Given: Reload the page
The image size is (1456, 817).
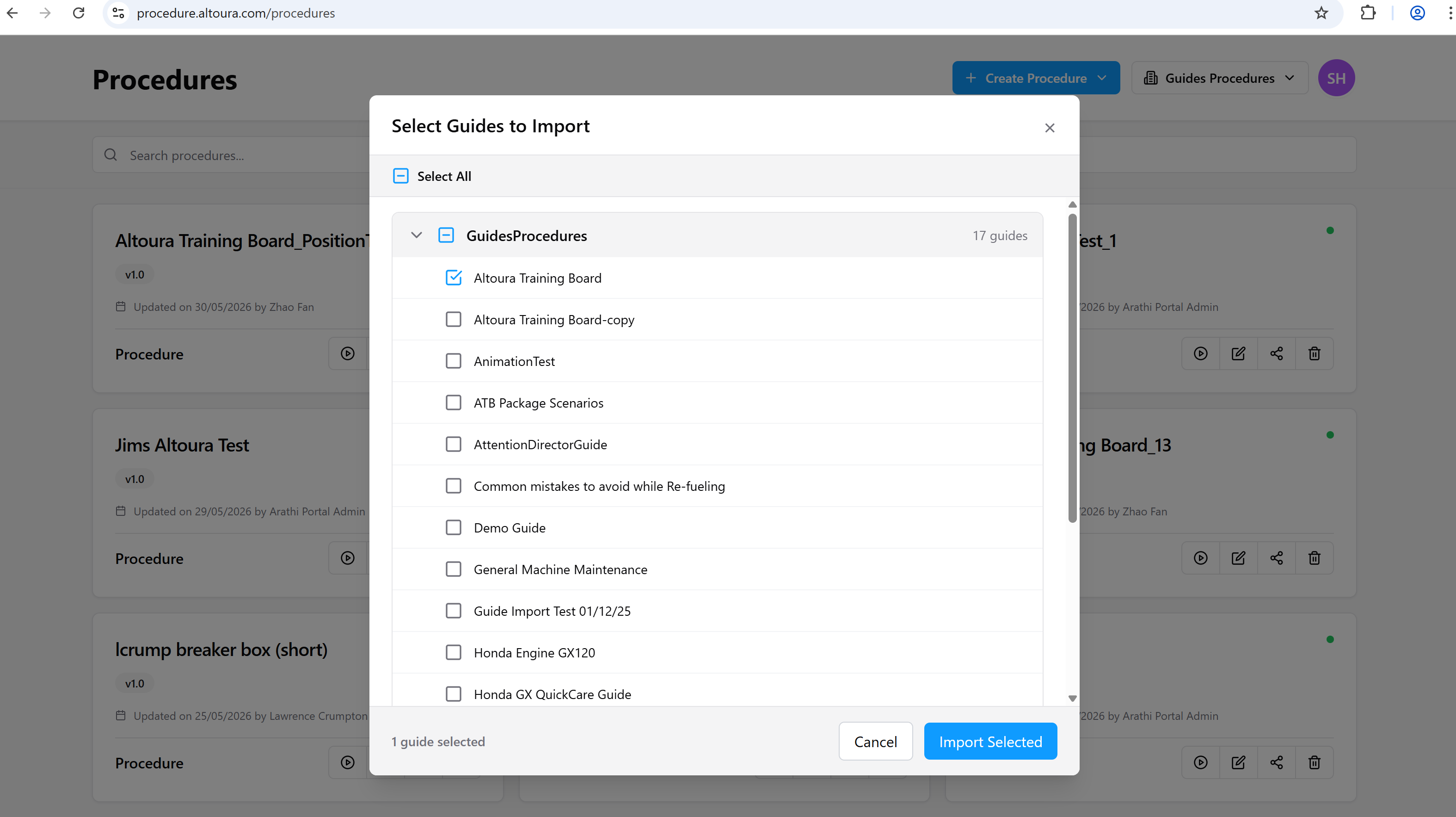Looking at the screenshot, I should click(x=79, y=13).
